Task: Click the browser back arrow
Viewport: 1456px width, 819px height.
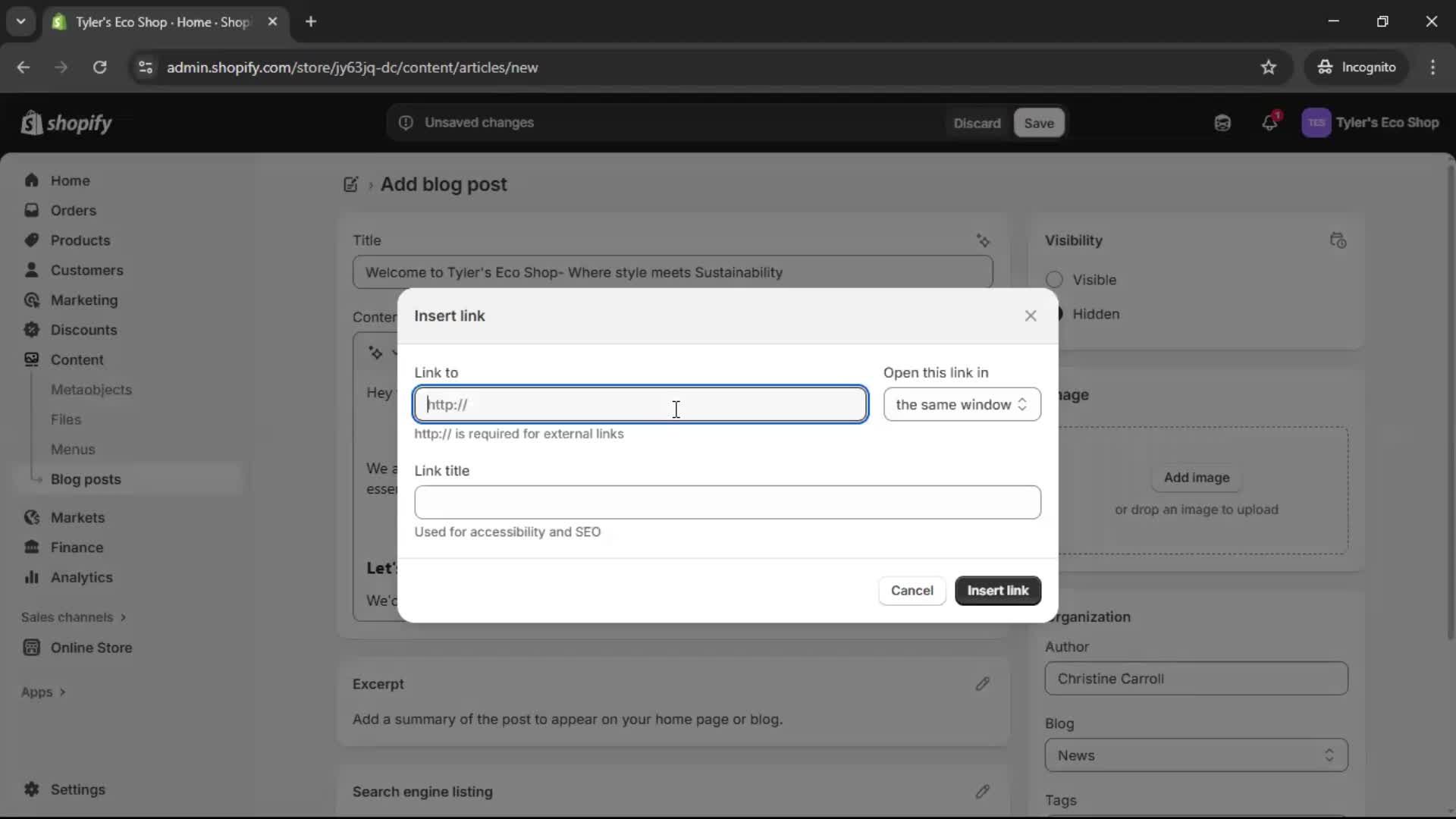Action: [x=23, y=67]
